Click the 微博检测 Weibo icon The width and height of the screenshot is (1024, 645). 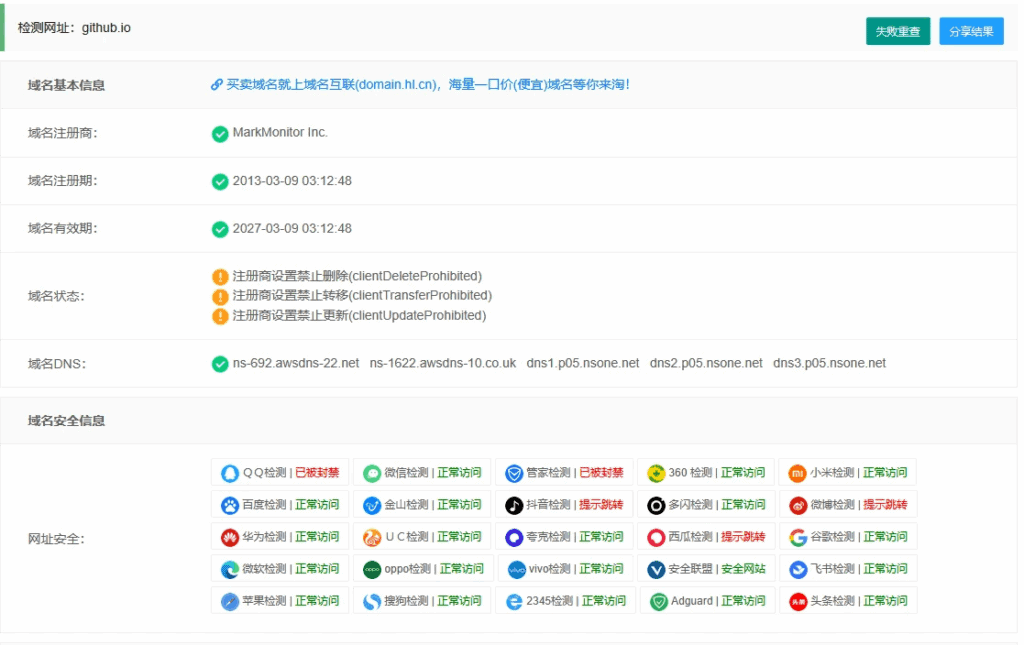(x=797, y=505)
